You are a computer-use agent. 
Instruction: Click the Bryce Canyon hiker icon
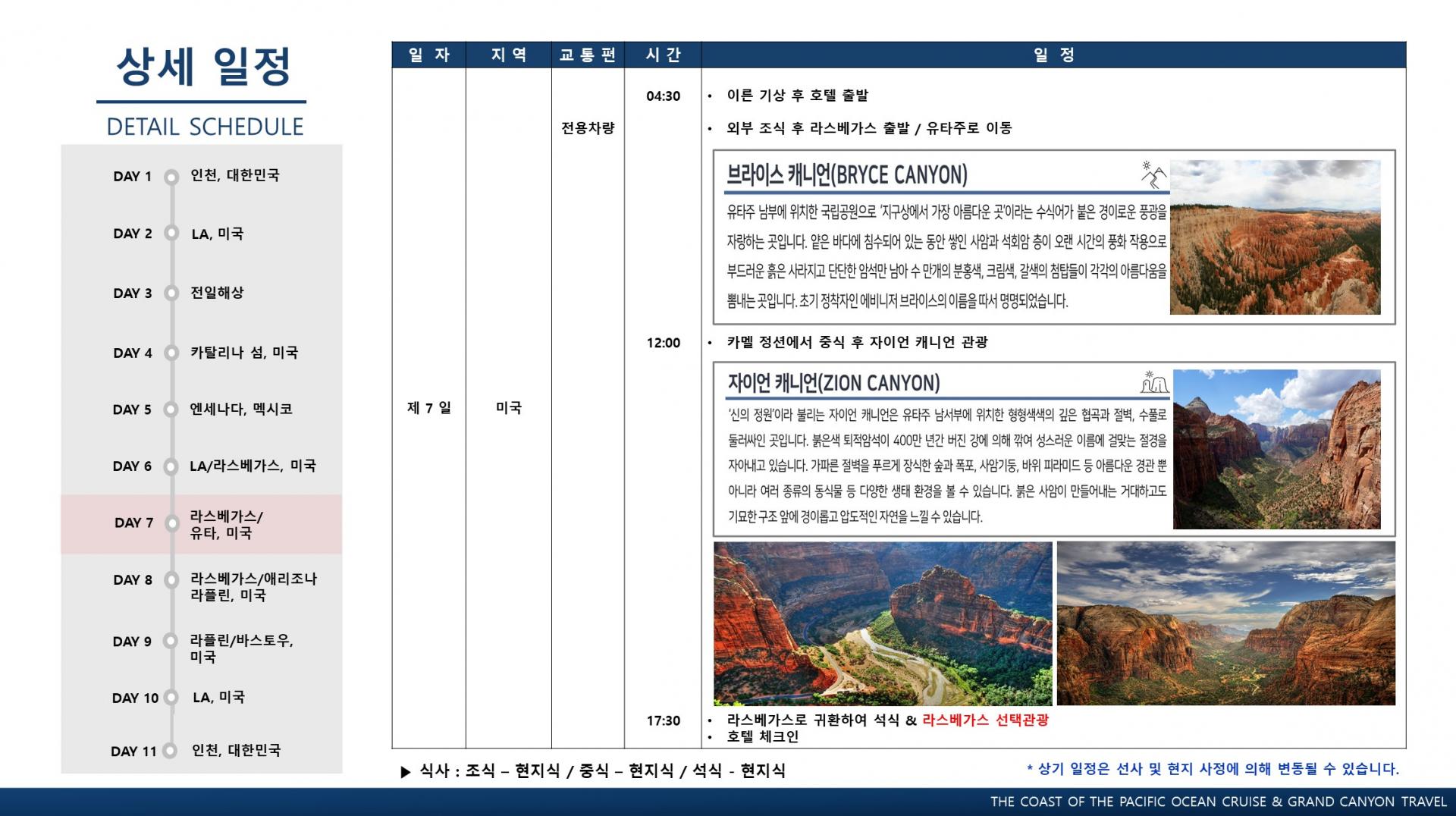point(1153,174)
